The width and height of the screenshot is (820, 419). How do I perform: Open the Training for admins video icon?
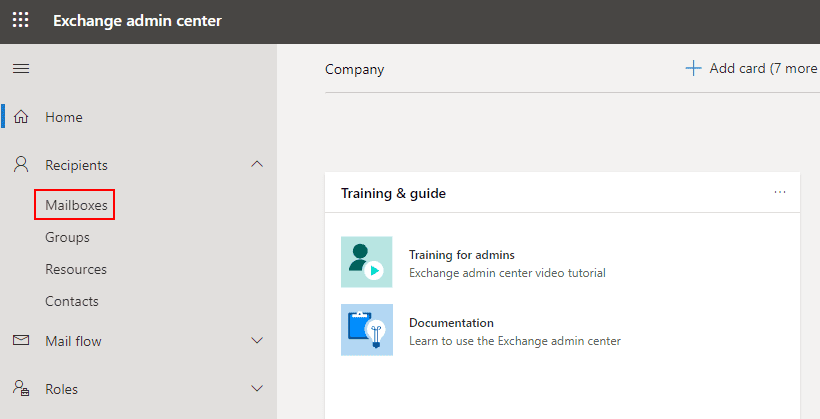367,262
